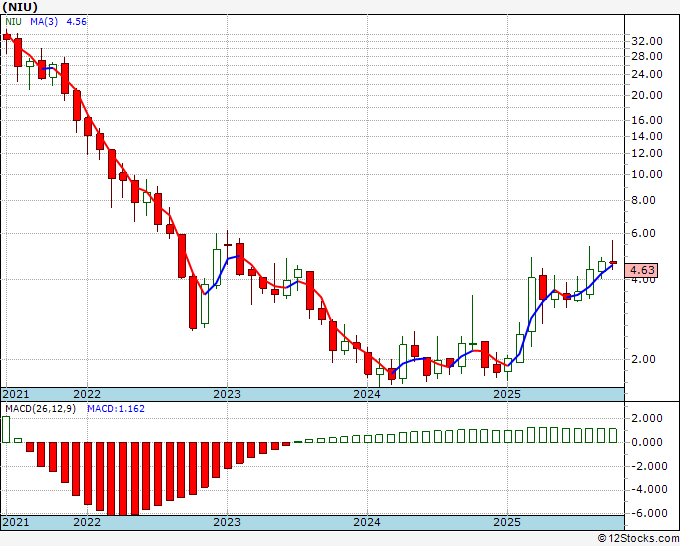
Task: Open the 12Stocks.com copyright link
Action: (638, 539)
